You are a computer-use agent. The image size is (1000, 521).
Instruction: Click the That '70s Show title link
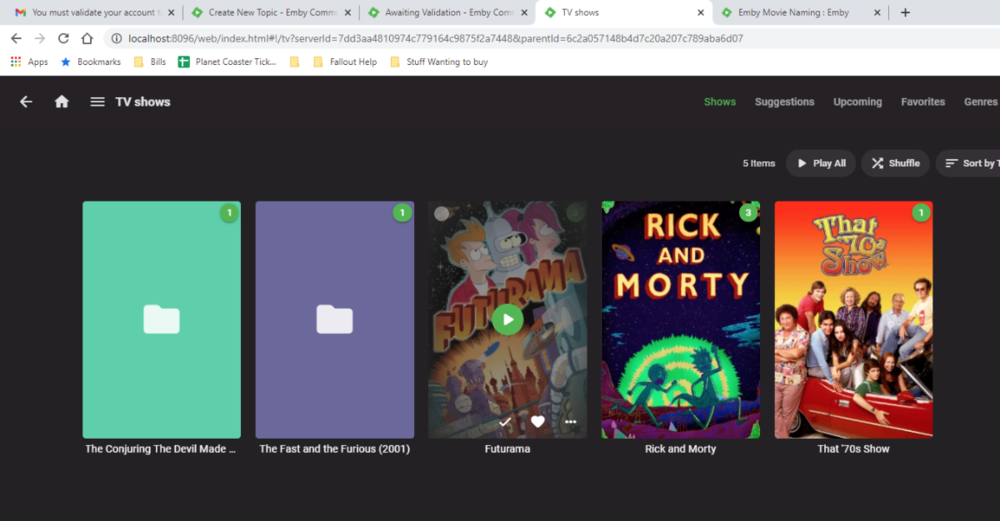[x=853, y=449]
